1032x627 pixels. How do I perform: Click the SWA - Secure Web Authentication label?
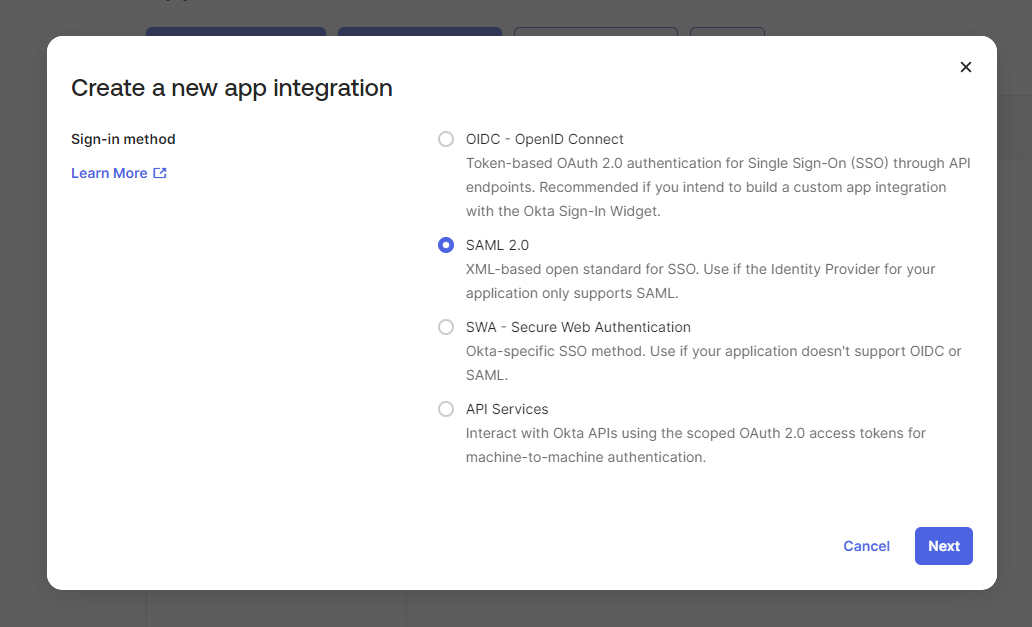(578, 327)
